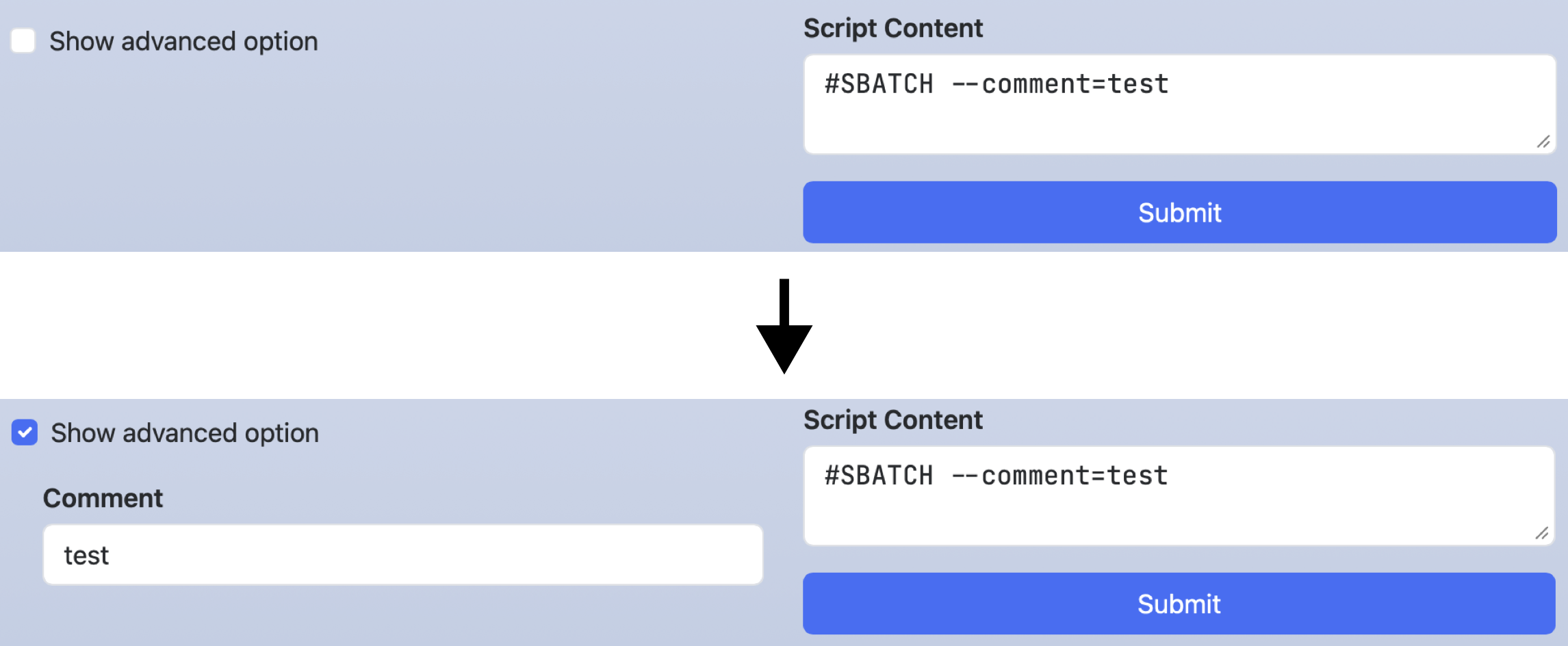
Task: Grab the resize handle of upper Script Content box
Action: pyautogui.click(x=1543, y=142)
